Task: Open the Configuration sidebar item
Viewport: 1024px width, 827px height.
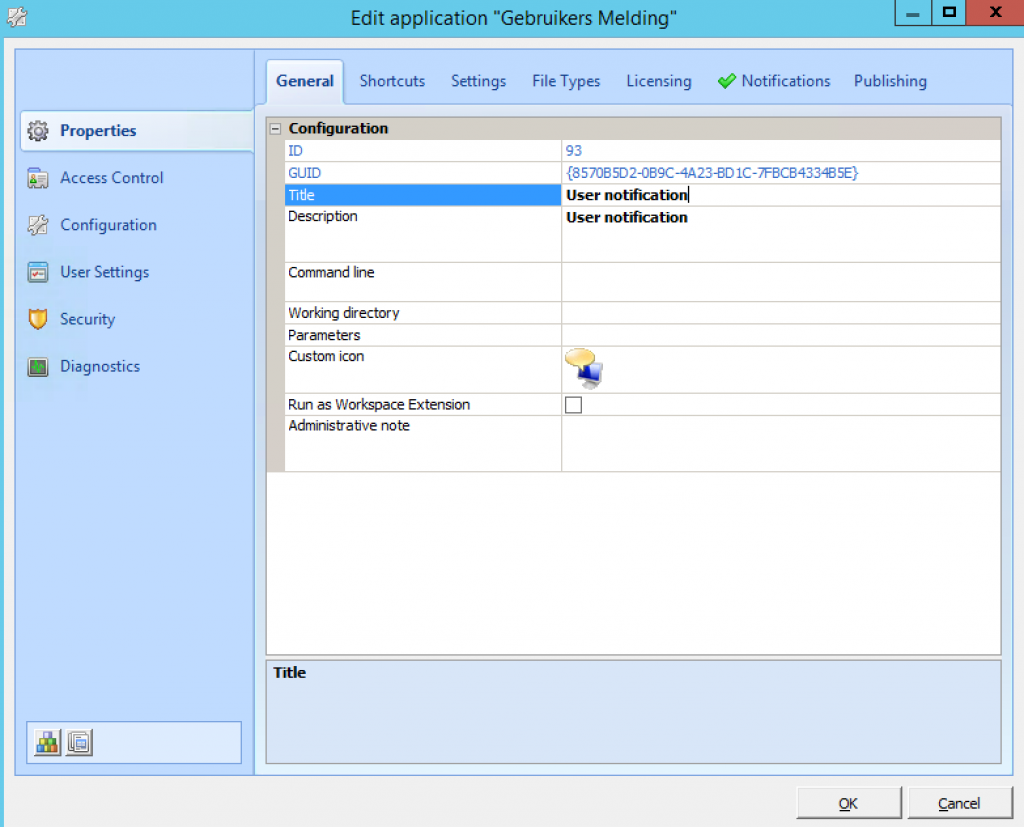Action: point(108,224)
